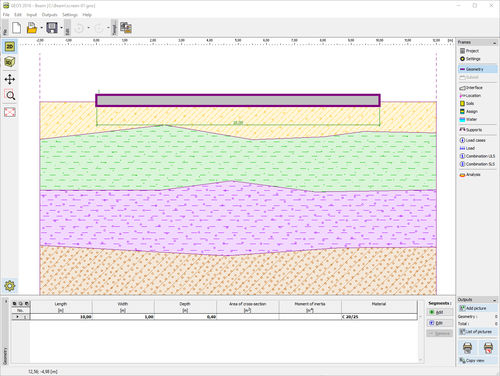Open the Outputs menu

49,15
